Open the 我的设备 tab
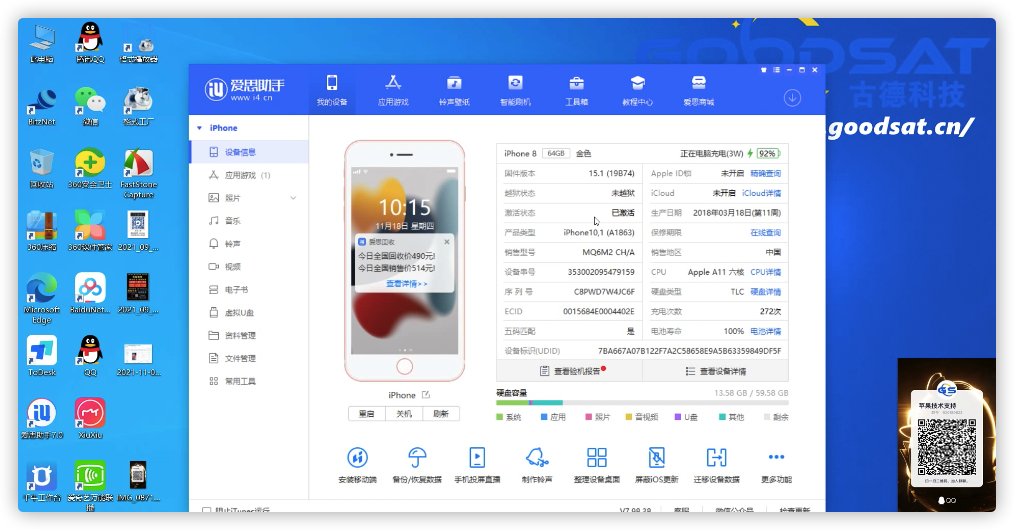This screenshot has height=530, width=1014. (x=332, y=90)
